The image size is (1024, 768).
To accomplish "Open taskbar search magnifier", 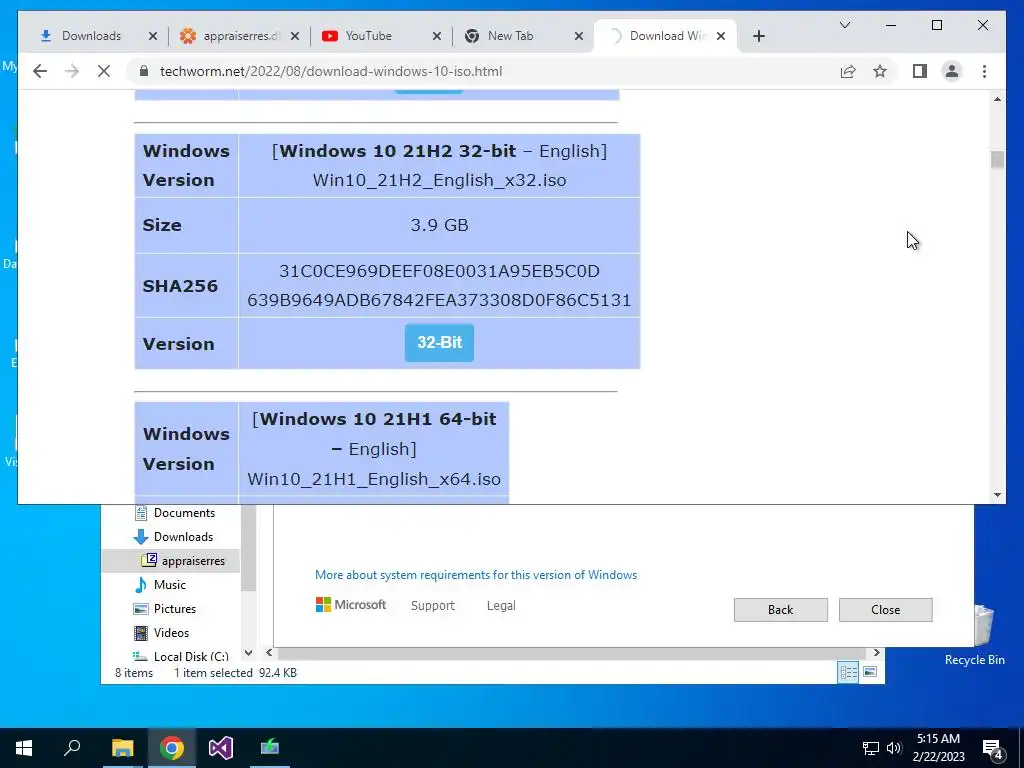I will (72, 748).
